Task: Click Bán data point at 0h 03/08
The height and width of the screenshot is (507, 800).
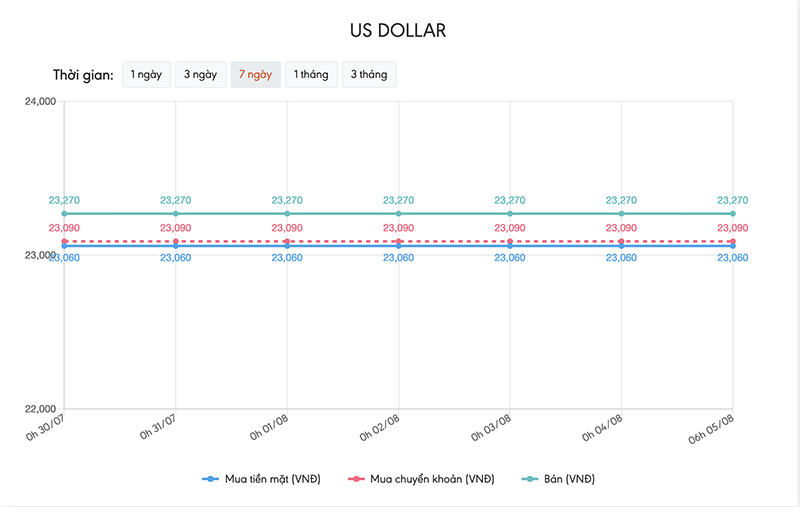Action: coord(510,213)
